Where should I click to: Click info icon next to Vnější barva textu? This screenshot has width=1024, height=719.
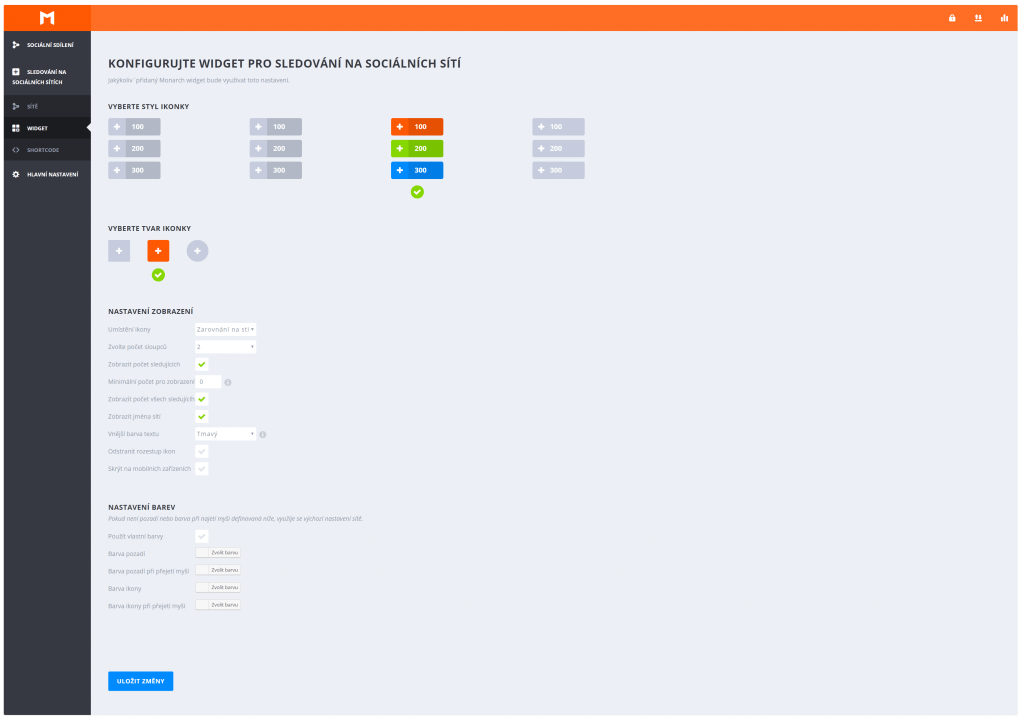pos(263,434)
